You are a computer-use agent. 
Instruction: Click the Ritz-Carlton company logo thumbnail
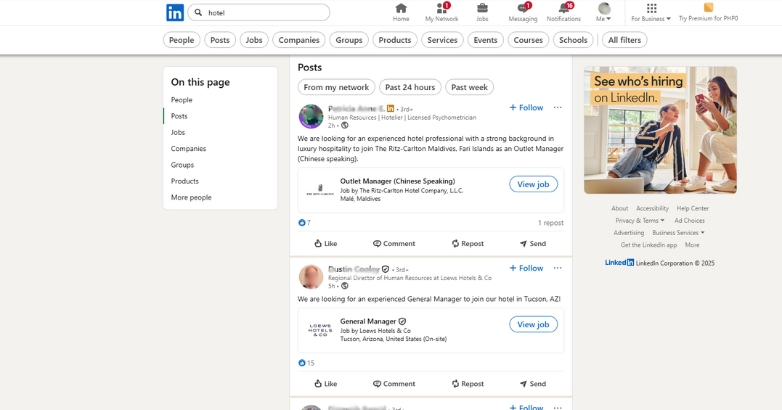(x=320, y=190)
